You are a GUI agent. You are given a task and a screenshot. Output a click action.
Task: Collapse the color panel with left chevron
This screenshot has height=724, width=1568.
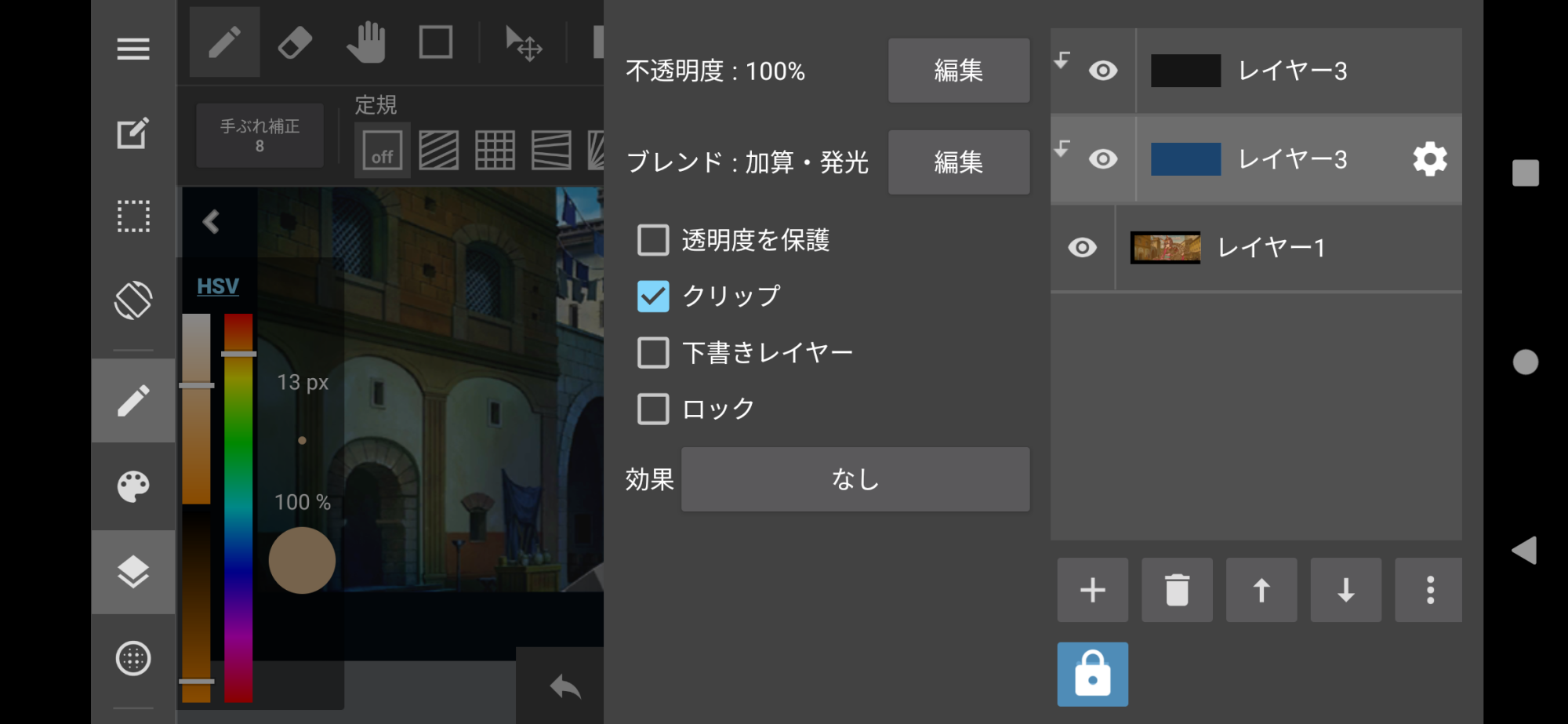point(211,222)
